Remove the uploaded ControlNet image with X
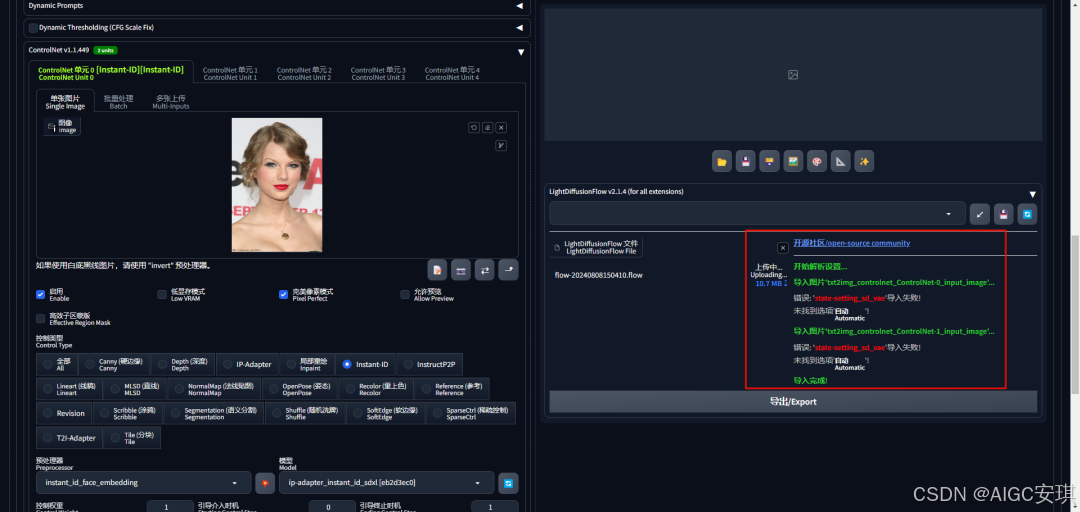Viewport: 1080px width, 512px height. pyautogui.click(x=501, y=127)
